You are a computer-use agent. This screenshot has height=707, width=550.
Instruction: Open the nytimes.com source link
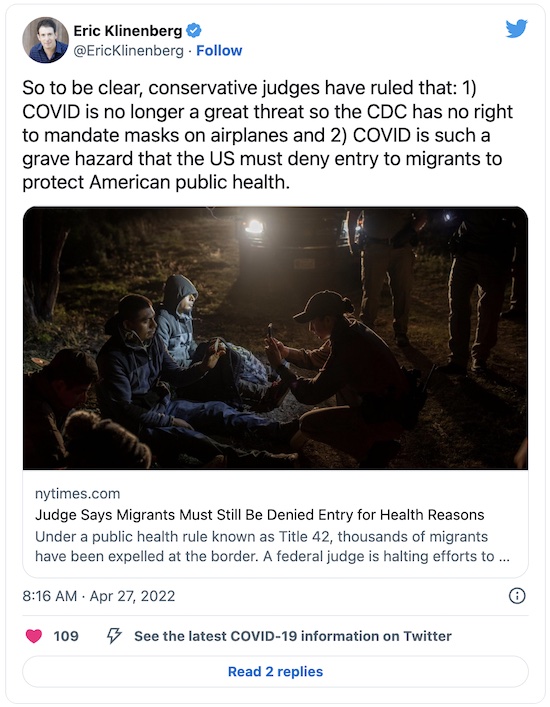pos(78,493)
